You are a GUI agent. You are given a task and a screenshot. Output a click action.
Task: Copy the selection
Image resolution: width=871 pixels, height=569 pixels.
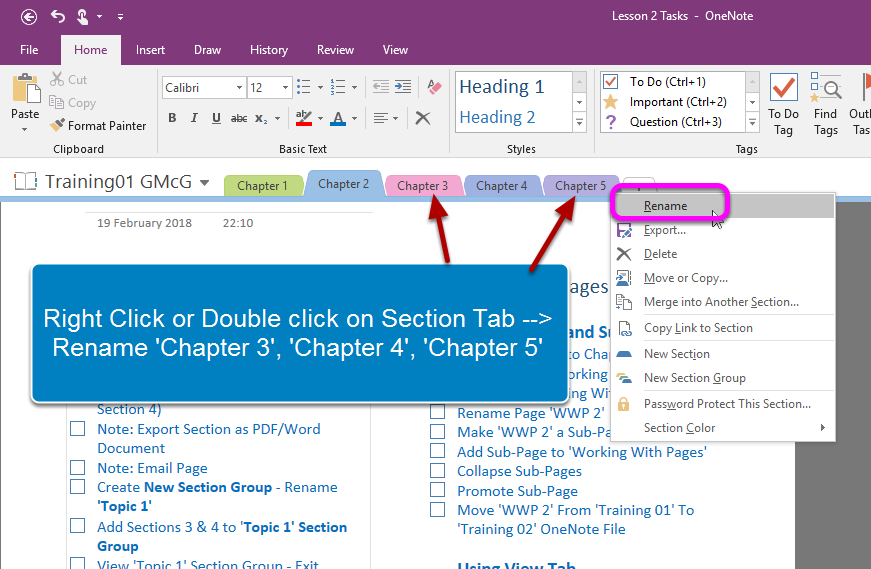(73, 103)
